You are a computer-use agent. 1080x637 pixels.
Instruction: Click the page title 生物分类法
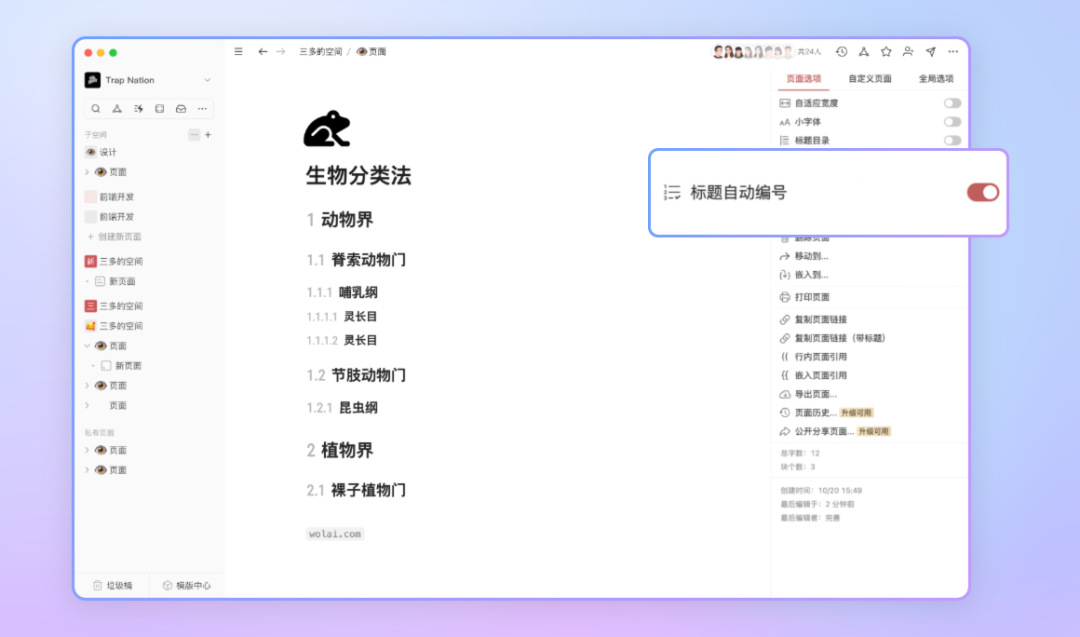tap(358, 176)
